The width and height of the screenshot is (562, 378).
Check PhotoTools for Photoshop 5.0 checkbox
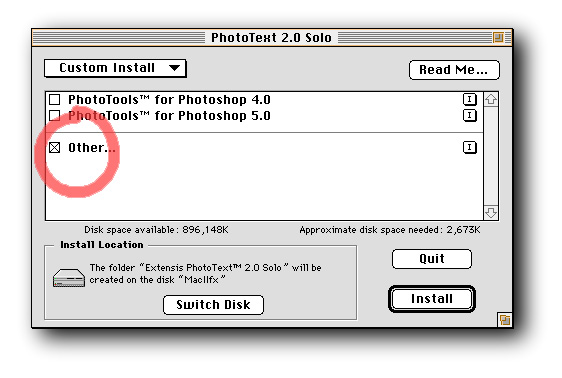point(54,115)
